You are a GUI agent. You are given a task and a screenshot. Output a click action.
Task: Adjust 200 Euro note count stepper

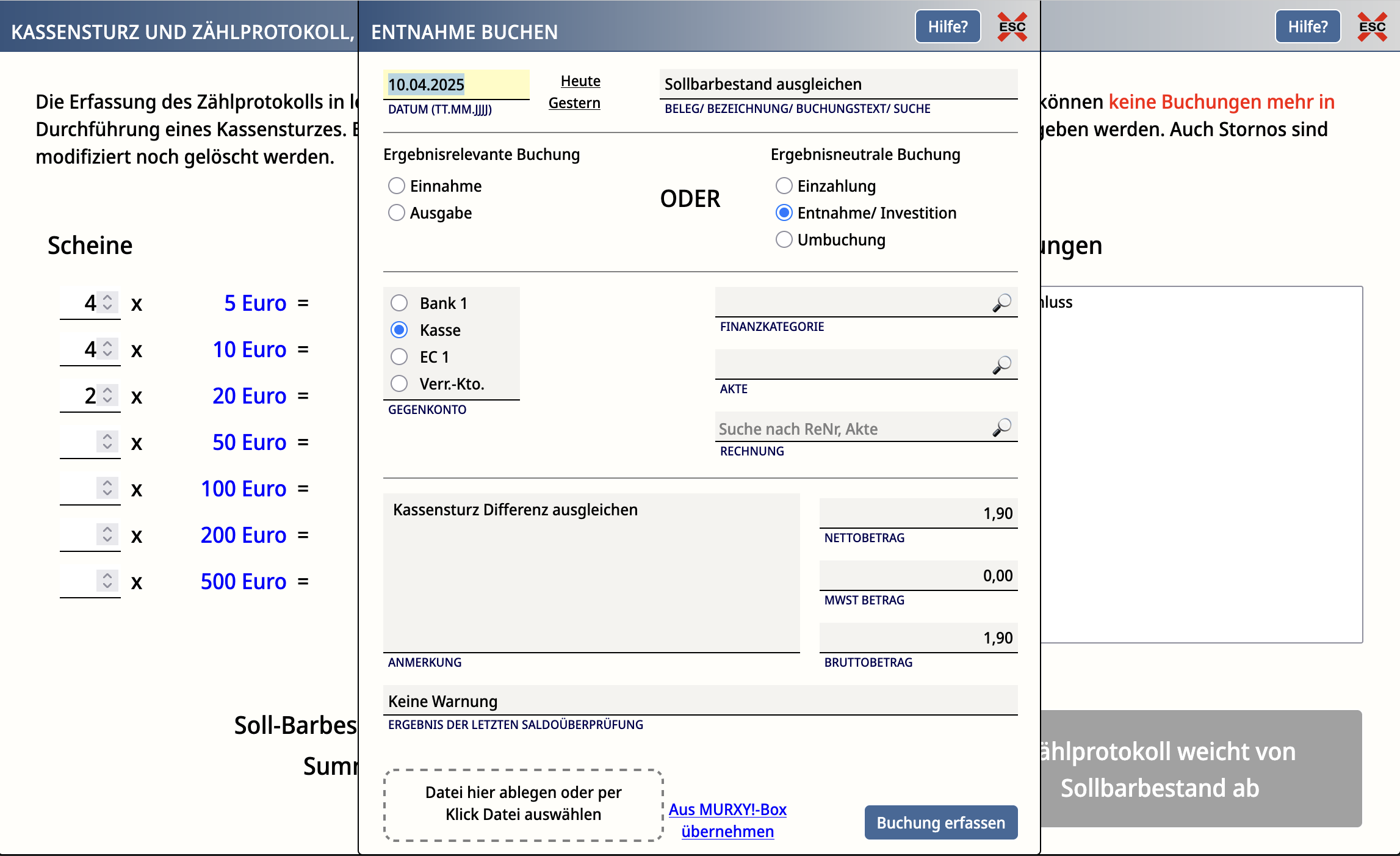pyautogui.click(x=107, y=534)
